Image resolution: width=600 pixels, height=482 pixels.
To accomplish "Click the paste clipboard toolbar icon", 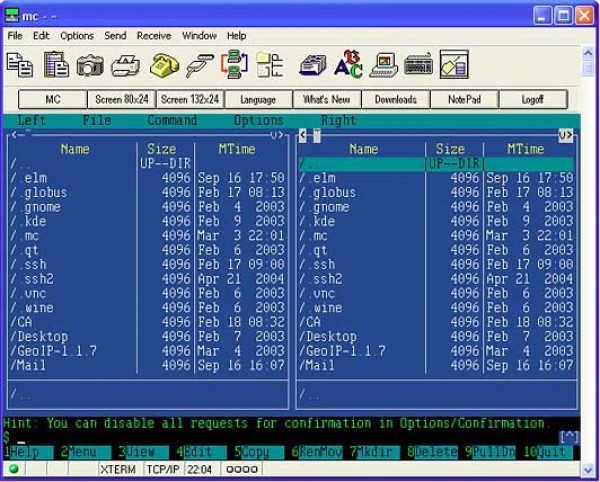I will pyautogui.click(x=55, y=65).
